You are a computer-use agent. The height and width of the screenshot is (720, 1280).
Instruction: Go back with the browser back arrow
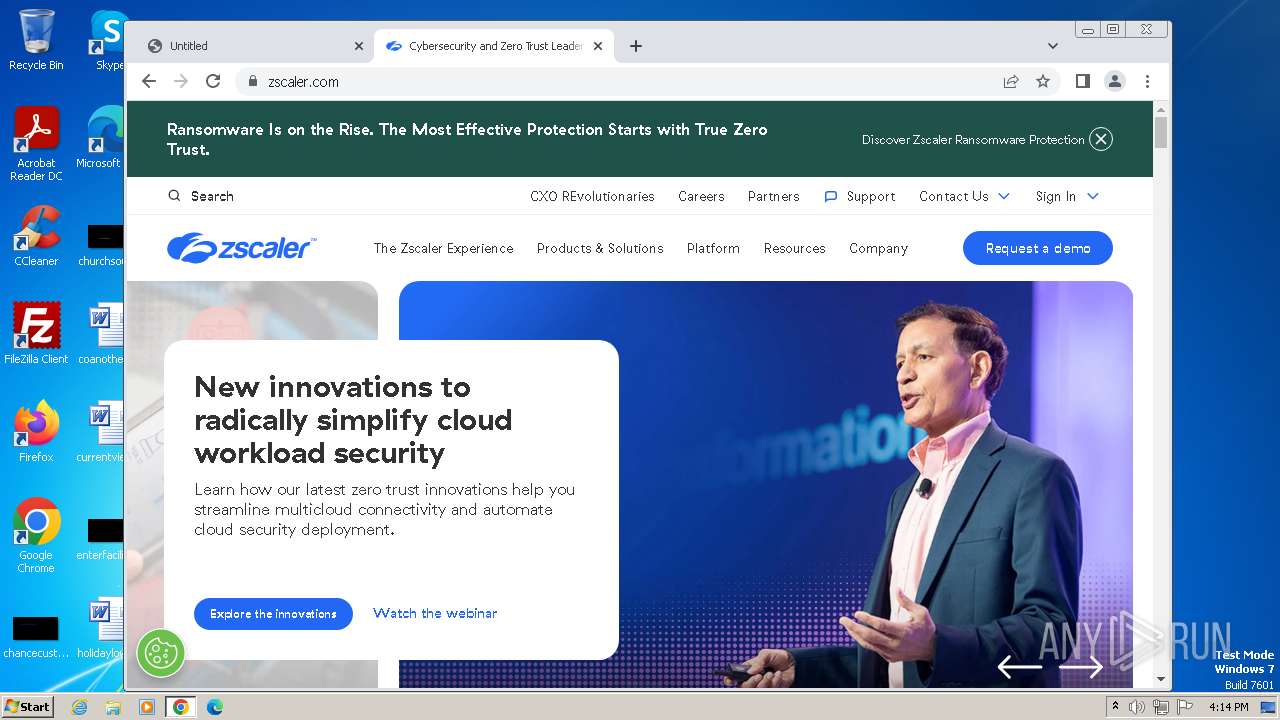[149, 81]
